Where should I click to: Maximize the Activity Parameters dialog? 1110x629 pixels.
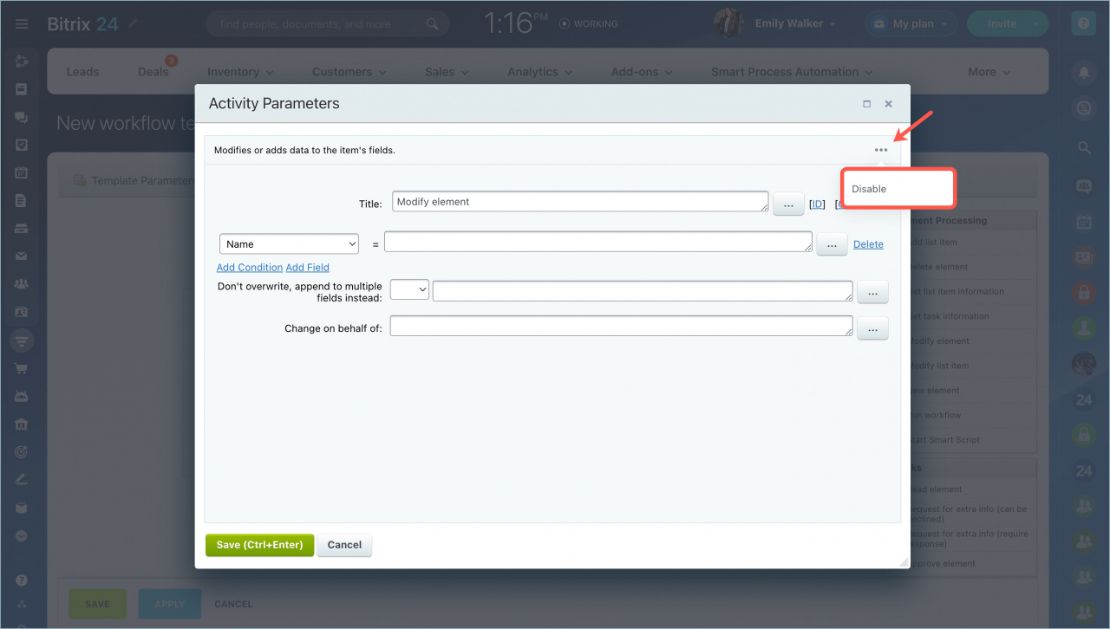866,104
